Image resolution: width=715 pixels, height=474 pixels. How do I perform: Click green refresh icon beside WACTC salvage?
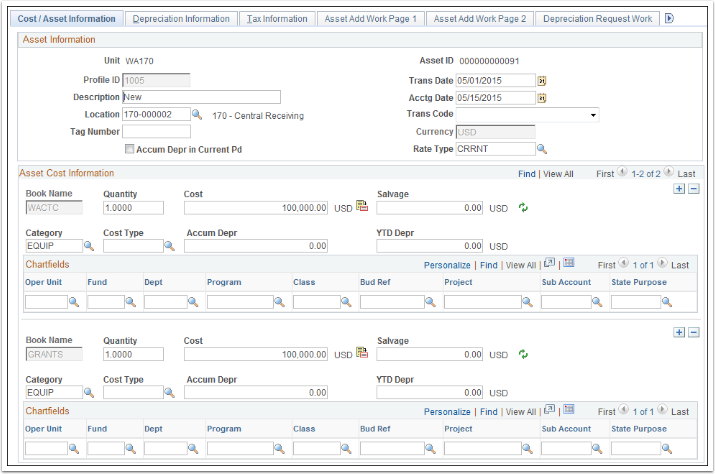523,208
